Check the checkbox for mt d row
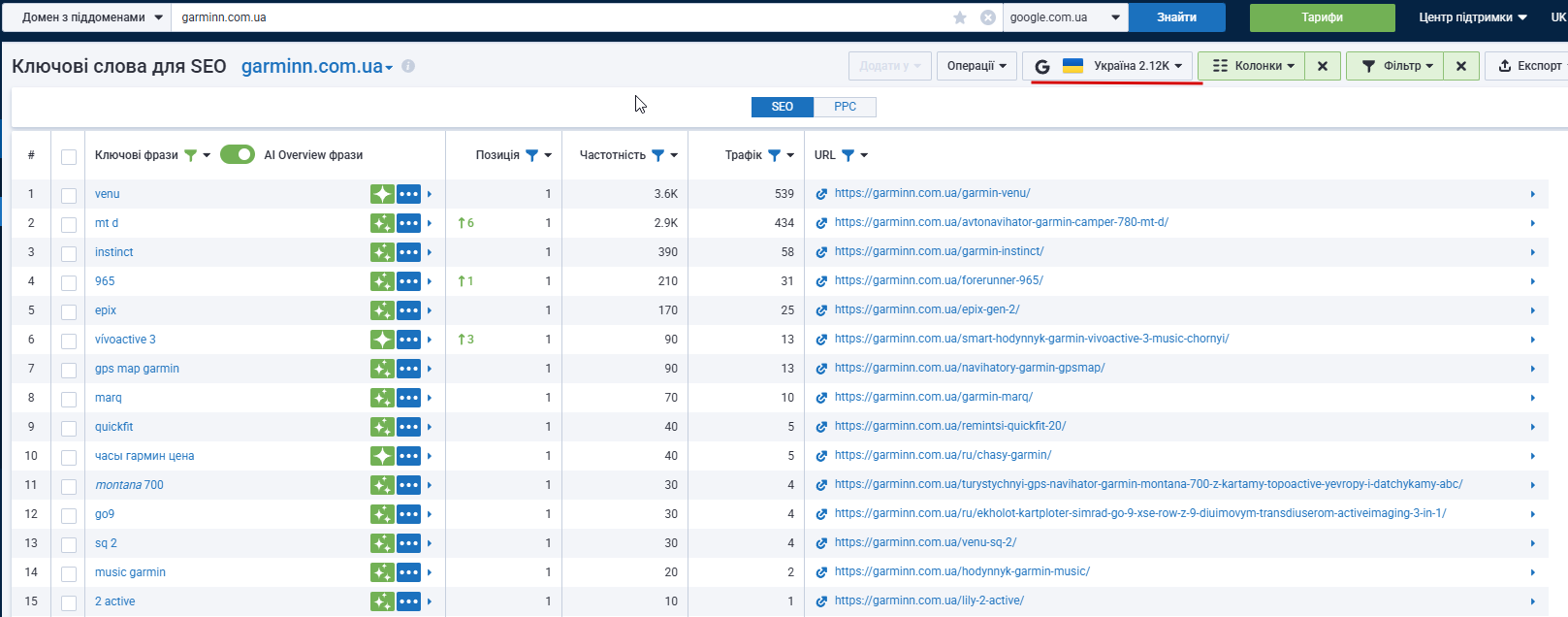 pos(69,225)
